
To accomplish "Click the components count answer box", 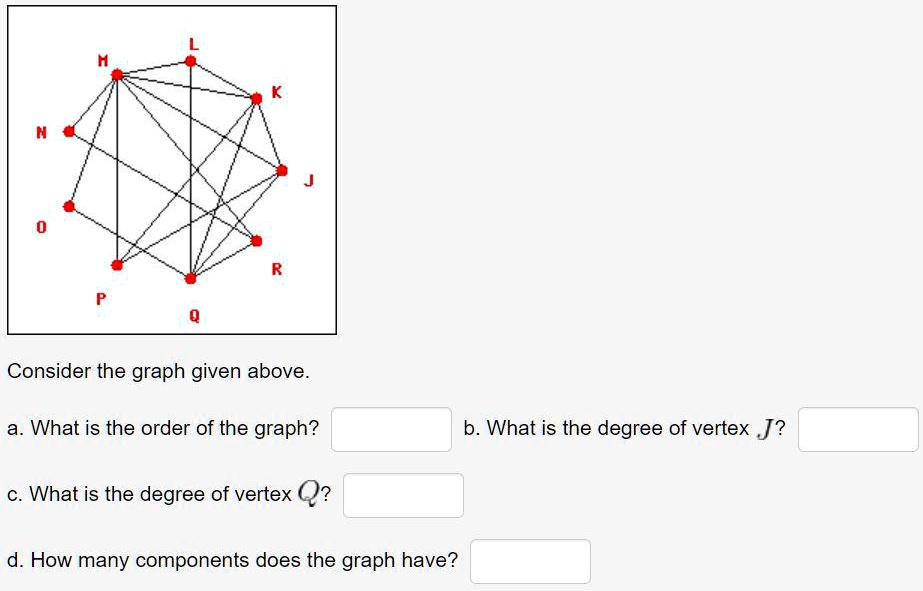I will click(x=529, y=562).
